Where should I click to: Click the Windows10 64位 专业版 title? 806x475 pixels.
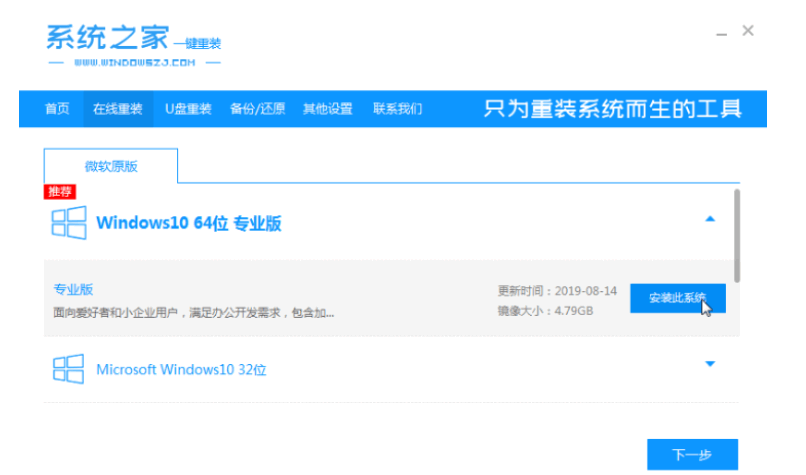pyautogui.click(x=189, y=224)
